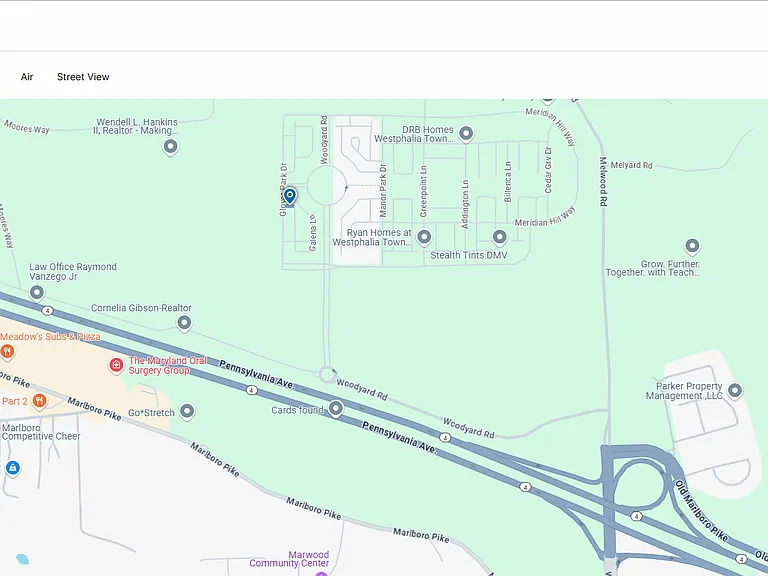
Task: Click the Cedar Grv Dr label
Action: coord(548,170)
